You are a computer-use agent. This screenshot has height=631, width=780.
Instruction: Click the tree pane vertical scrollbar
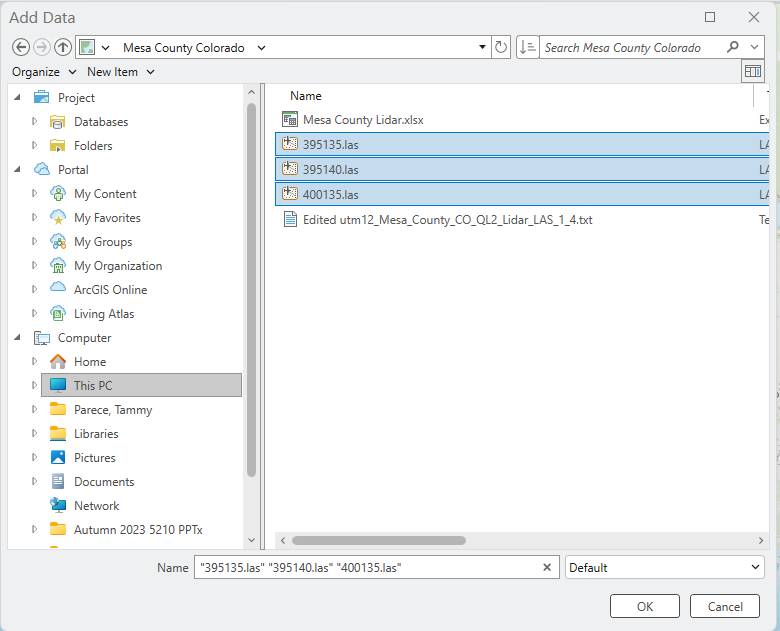(251, 290)
